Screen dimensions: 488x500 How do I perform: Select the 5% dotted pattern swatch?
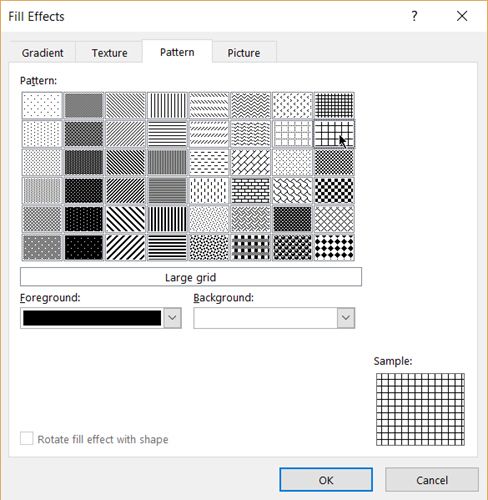(42, 105)
